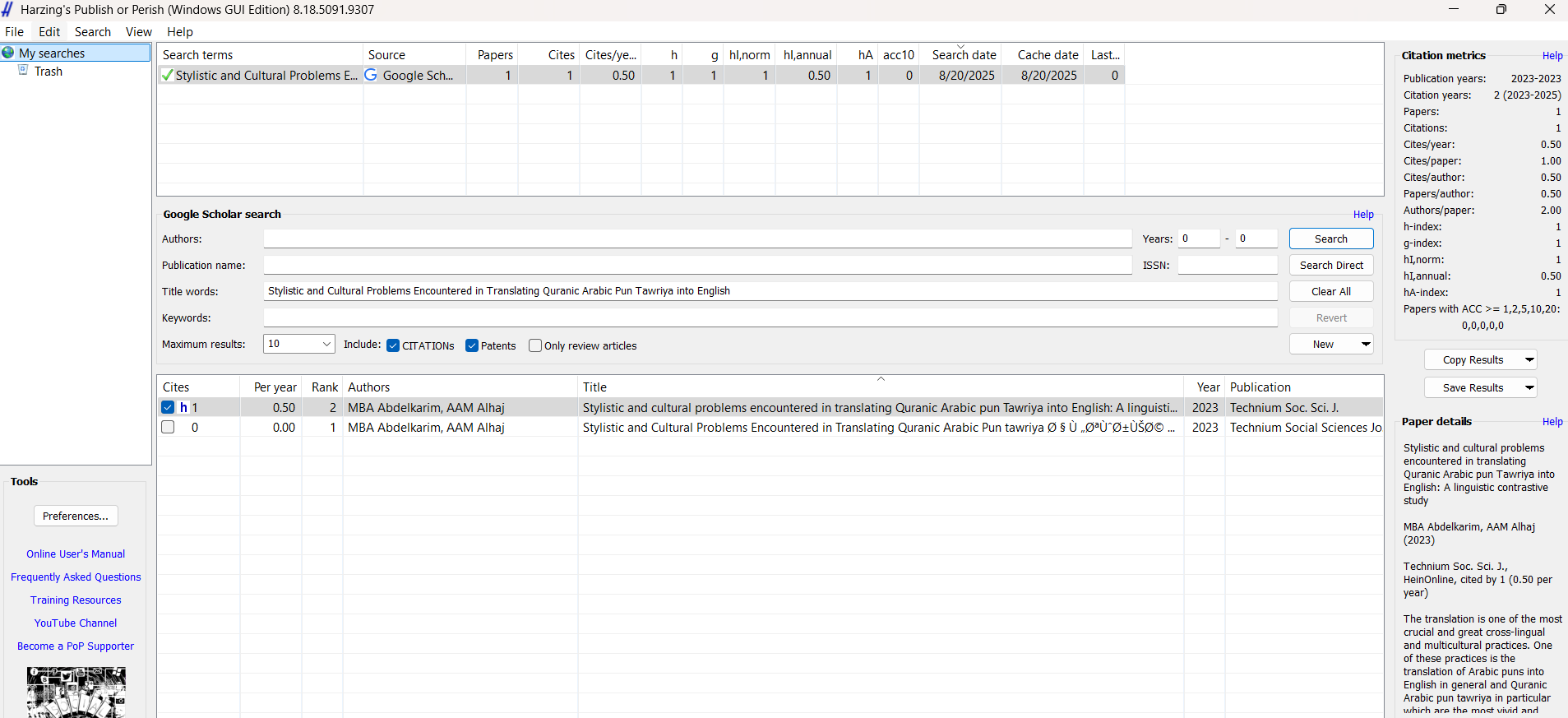Uncheck the CITATIONs include checkbox

(x=393, y=345)
